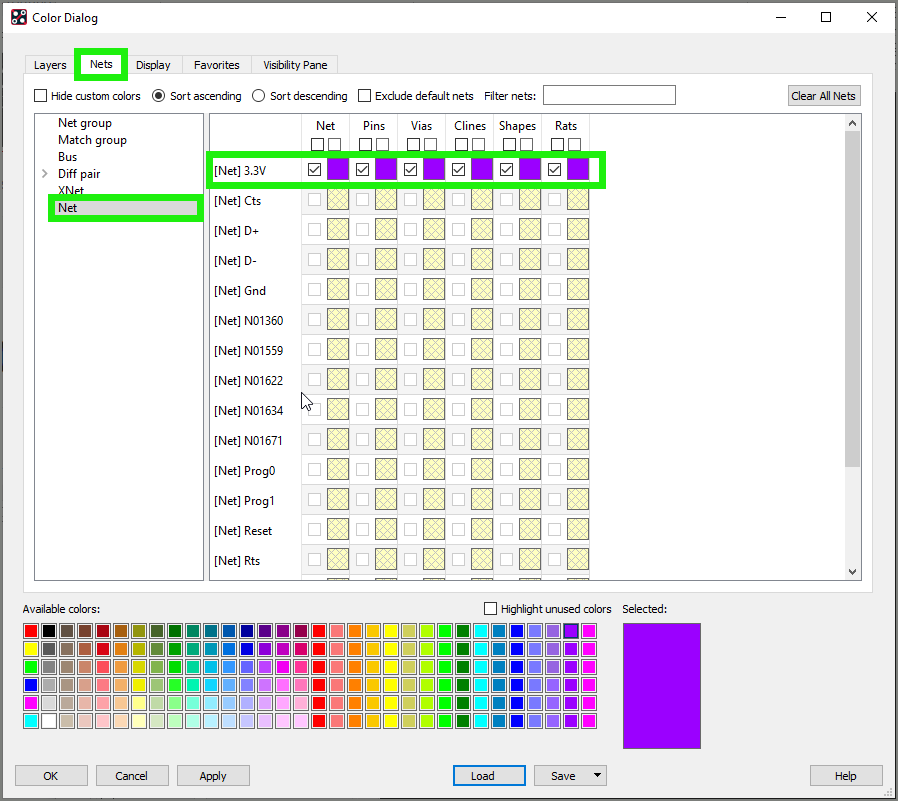This screenshot has height=801, width=898.
Task: Click the Apply button
Action: 213,776
